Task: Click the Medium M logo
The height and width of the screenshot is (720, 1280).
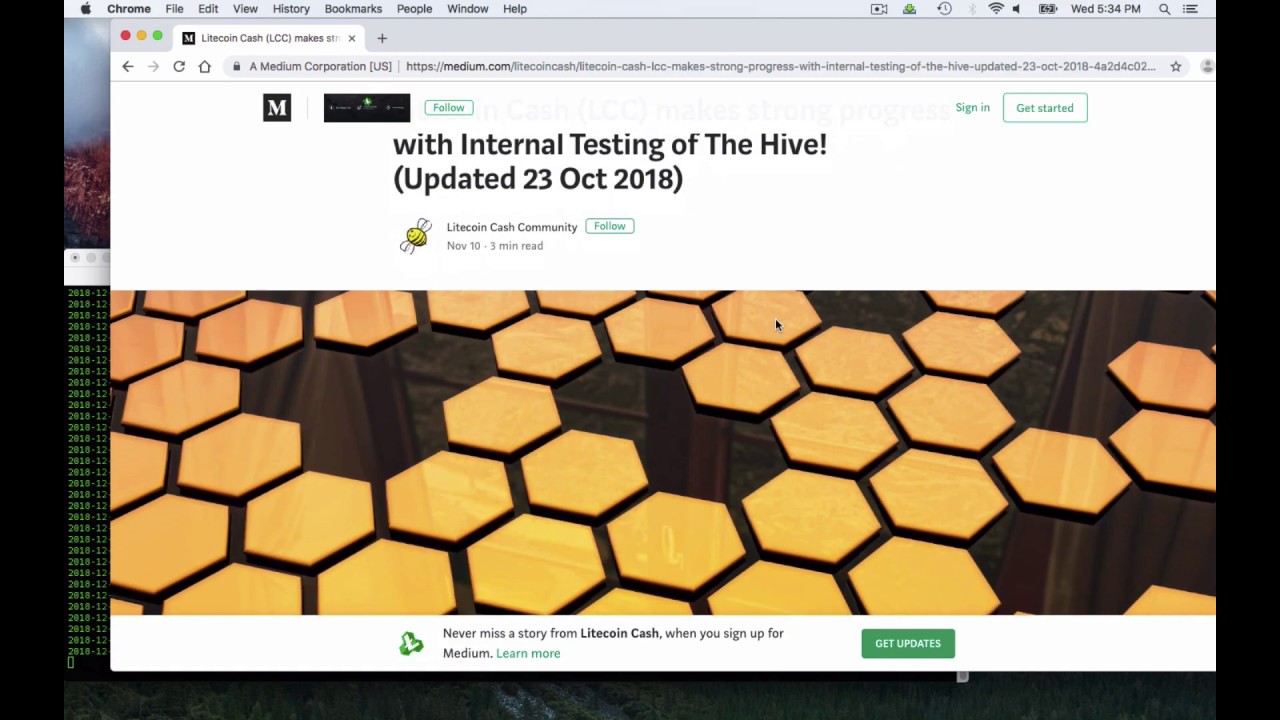Action: [277, 107]
